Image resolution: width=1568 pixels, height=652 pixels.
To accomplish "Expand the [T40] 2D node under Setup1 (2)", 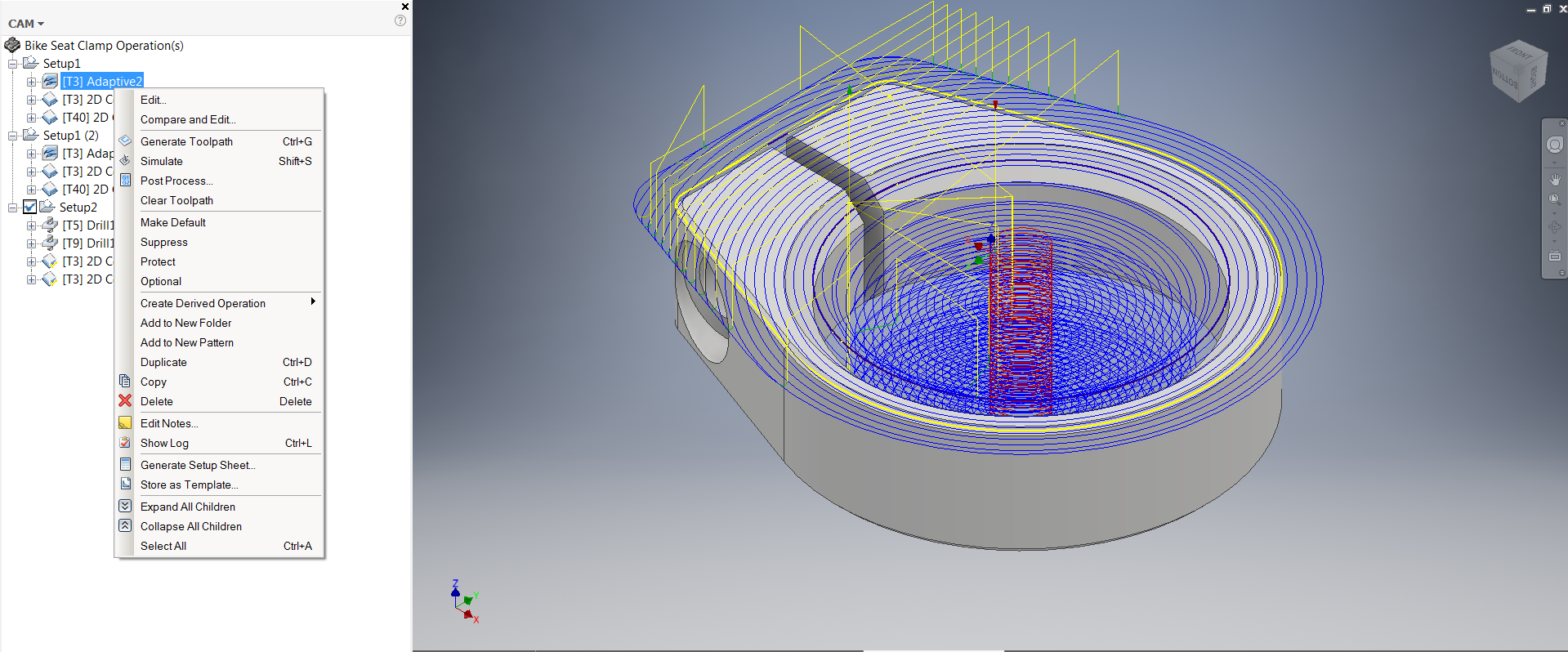I will (31, 190).
